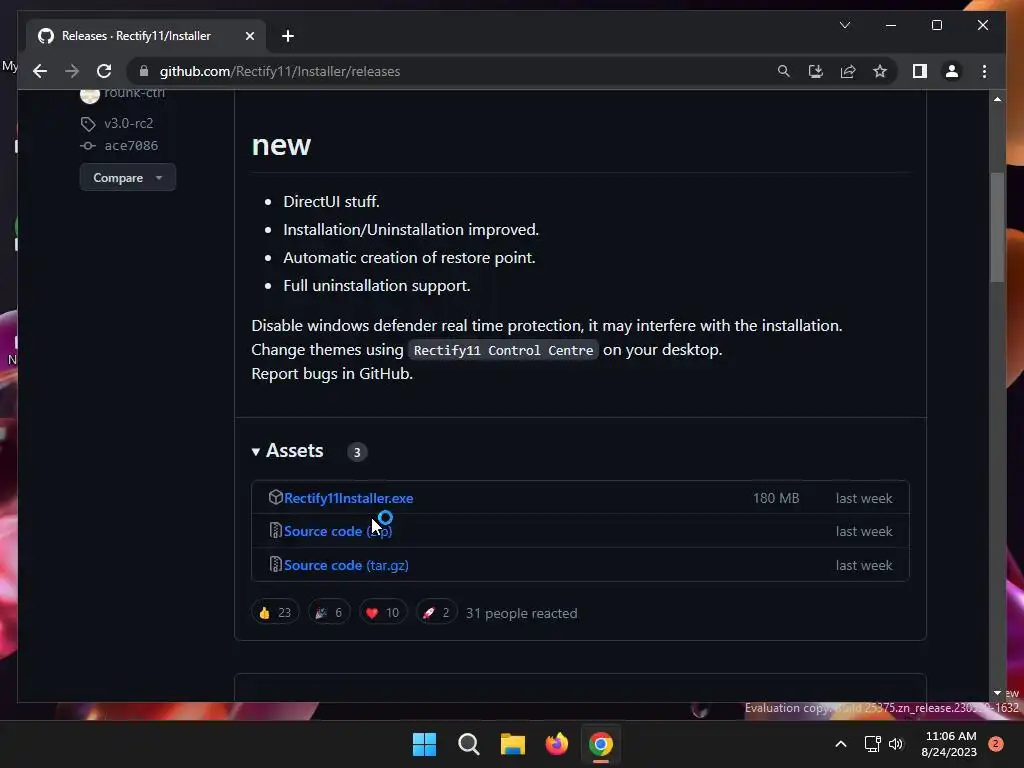This screenshot has height=768, width=1024.
Task: Open the v3.0-rc2 tag link
Action: 129,123
